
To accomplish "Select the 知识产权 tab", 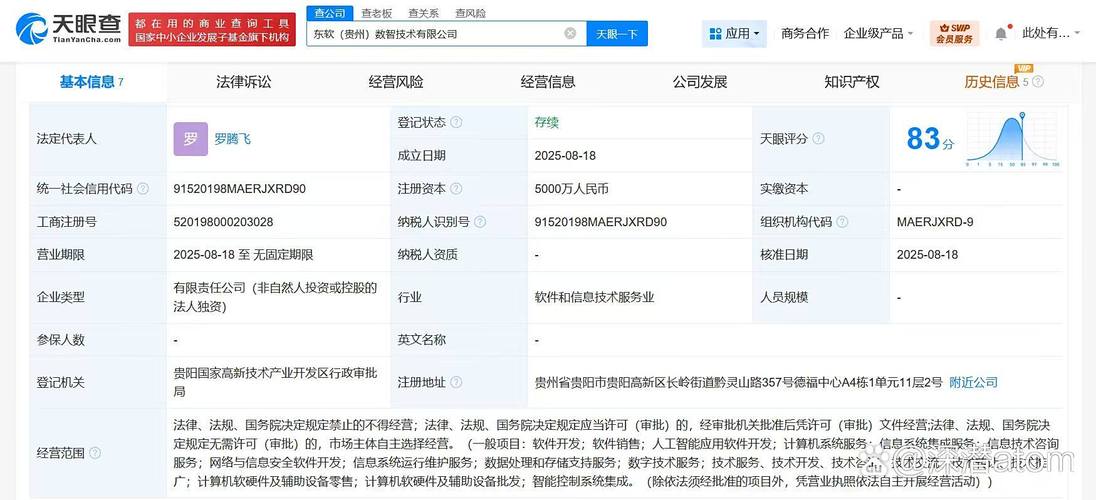I will [x=852, y=82].
